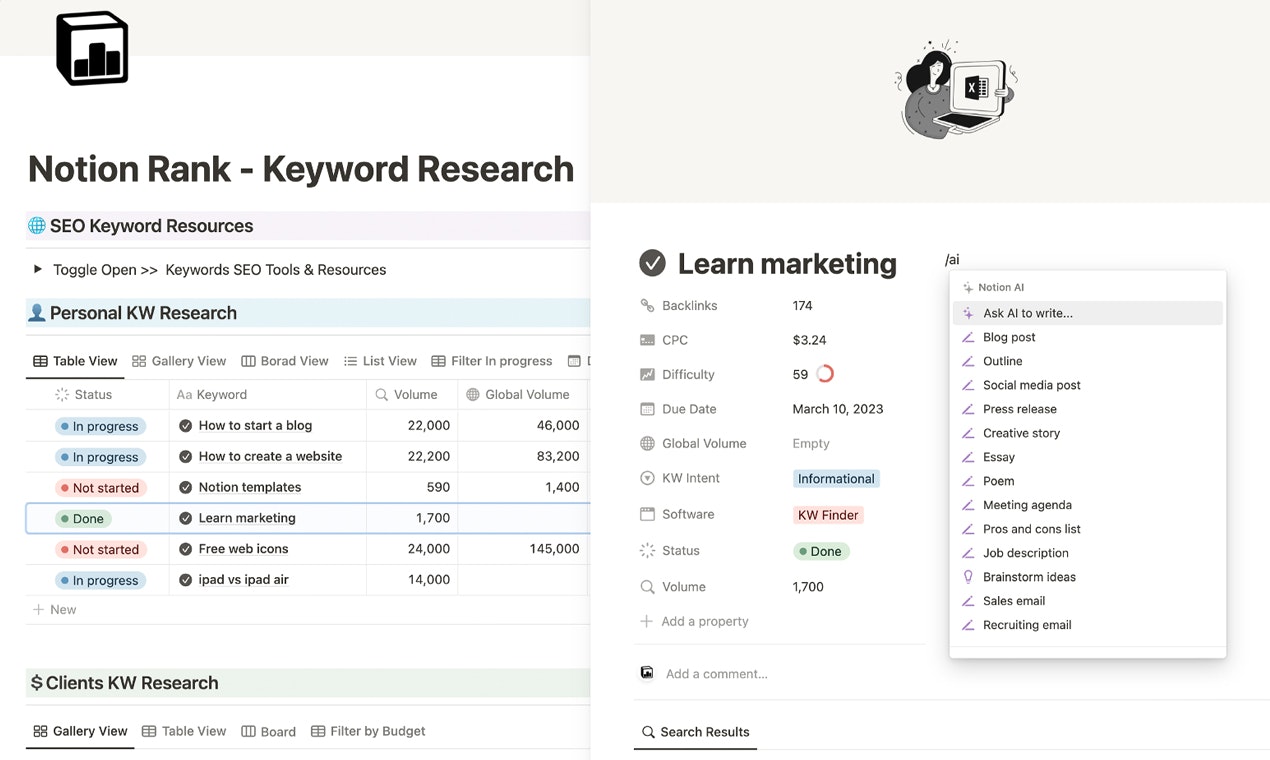Switch to Gallery View tab in Personal KW Research
The image size is (1270, 760).
pyautogui.click(x=179, y=361)
